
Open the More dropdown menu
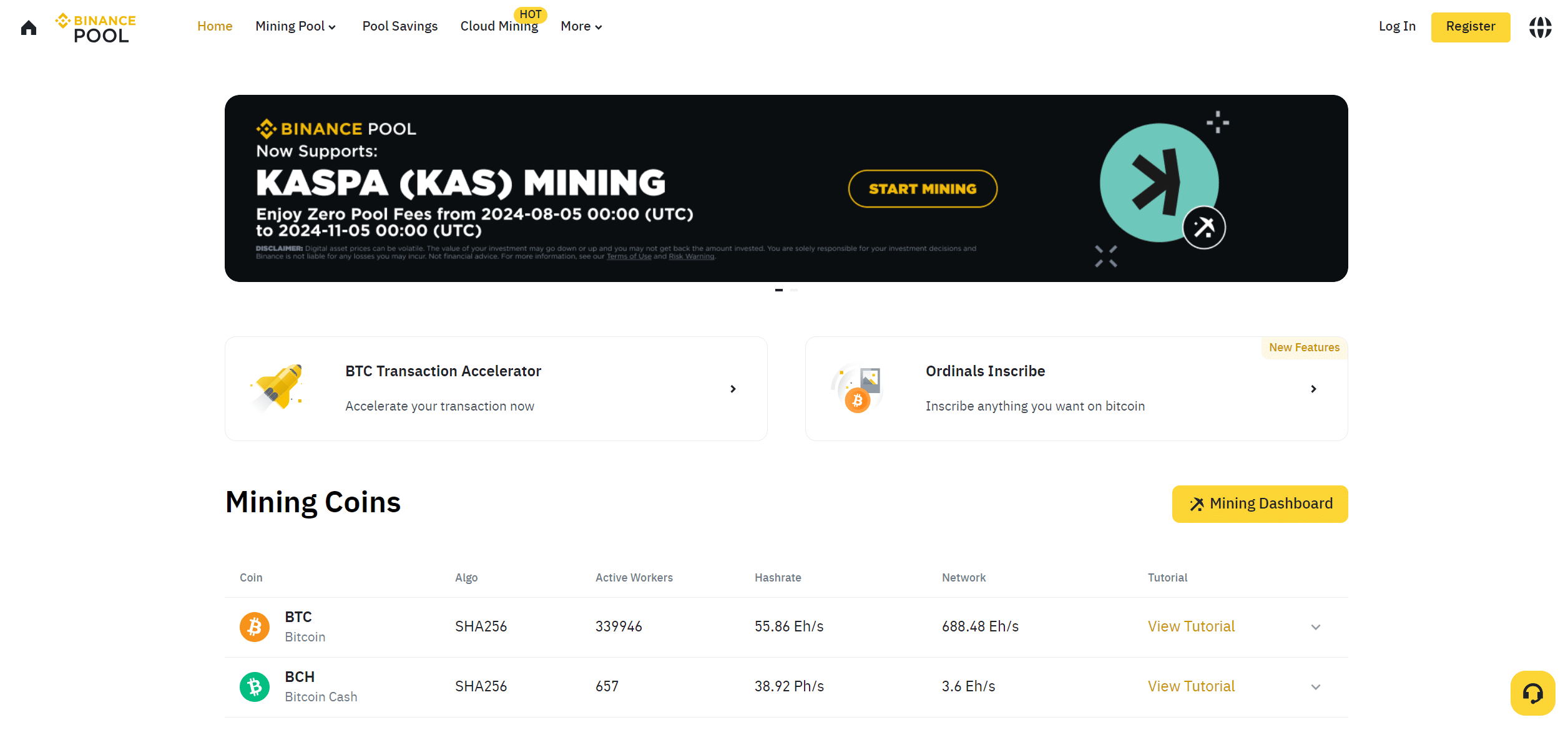pyautogui.click(x=581, y=26)
